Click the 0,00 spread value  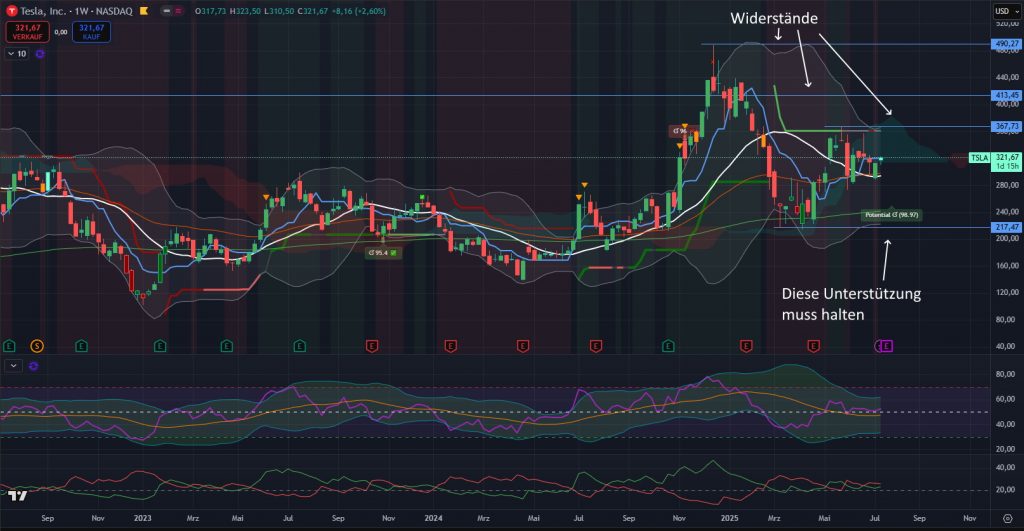pyautogui.click(x=61, y=32)
